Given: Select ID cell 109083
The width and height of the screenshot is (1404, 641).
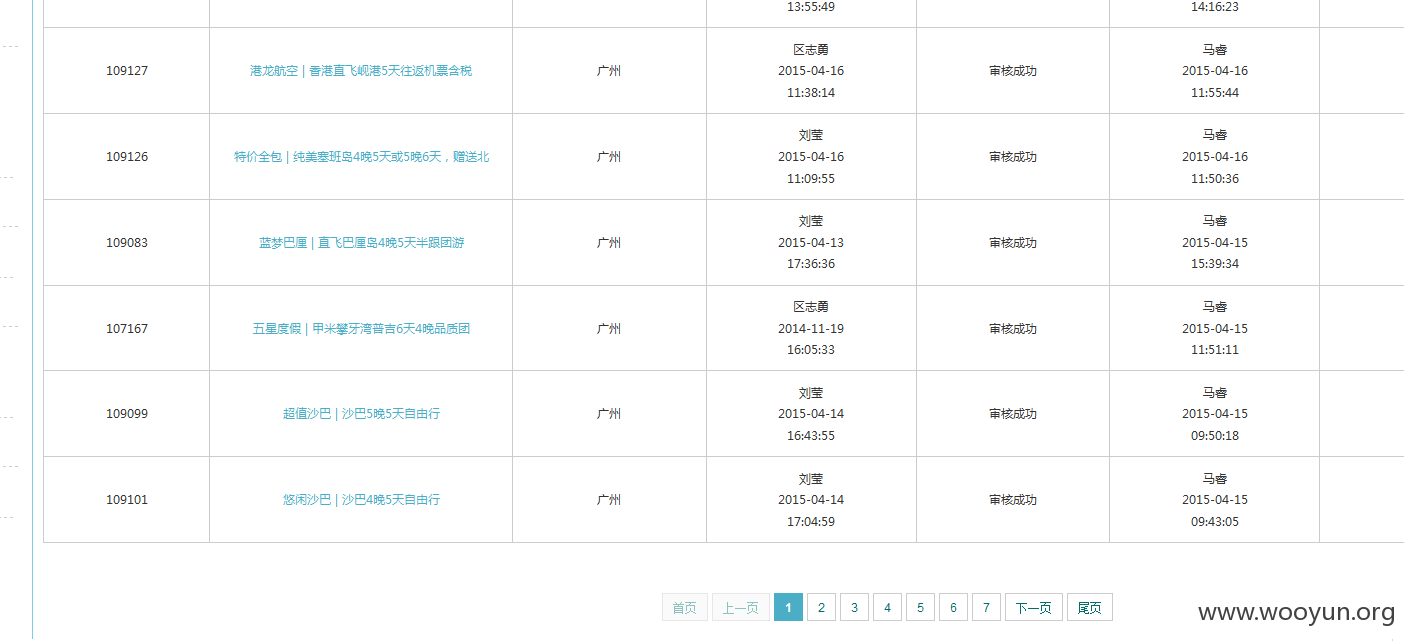Looking at the screenshot, I should coord(127,243).
